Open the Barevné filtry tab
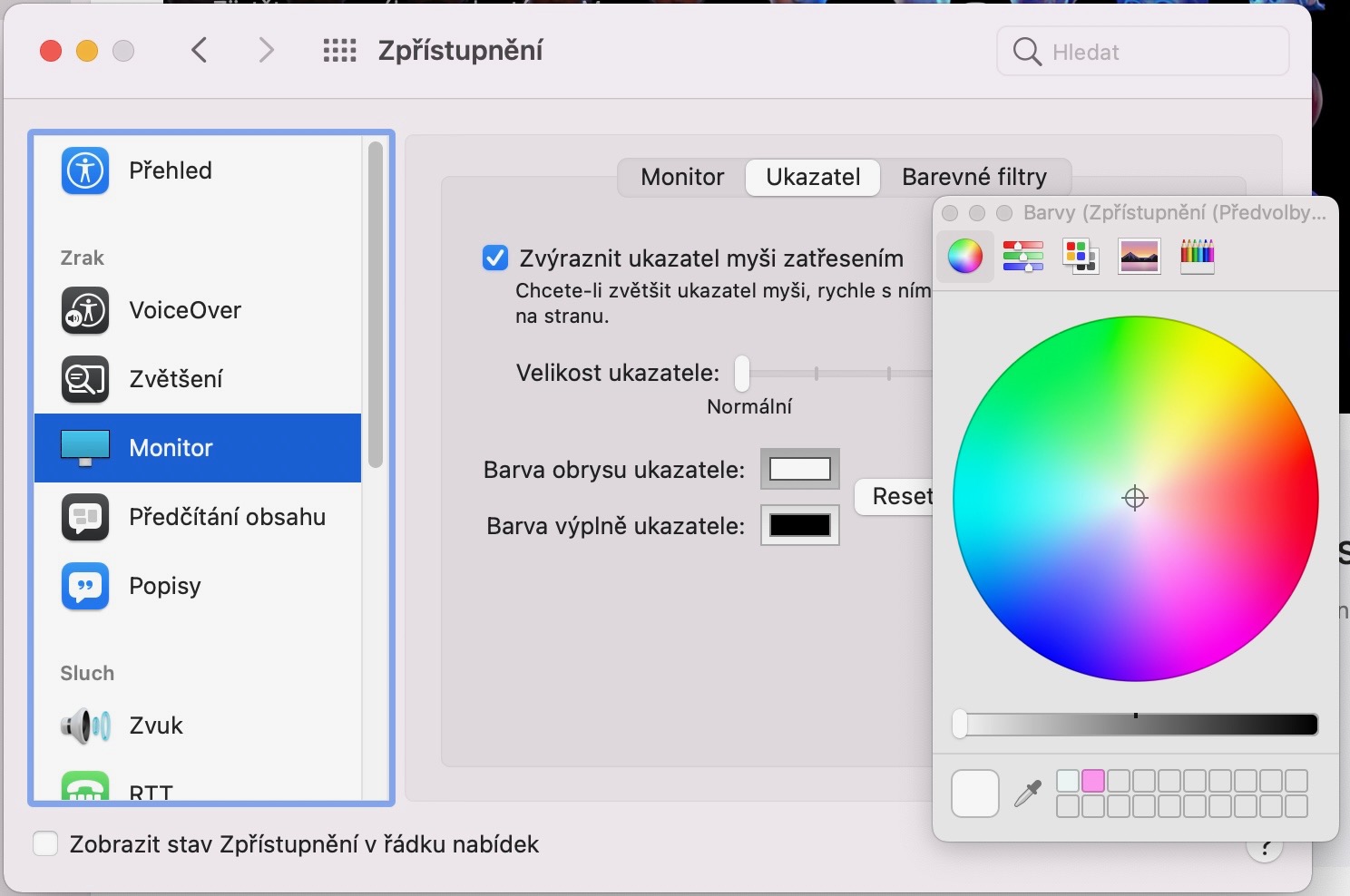Image resolution: width=1350 pixels, height=896 pixels. [x=973, y=177]
